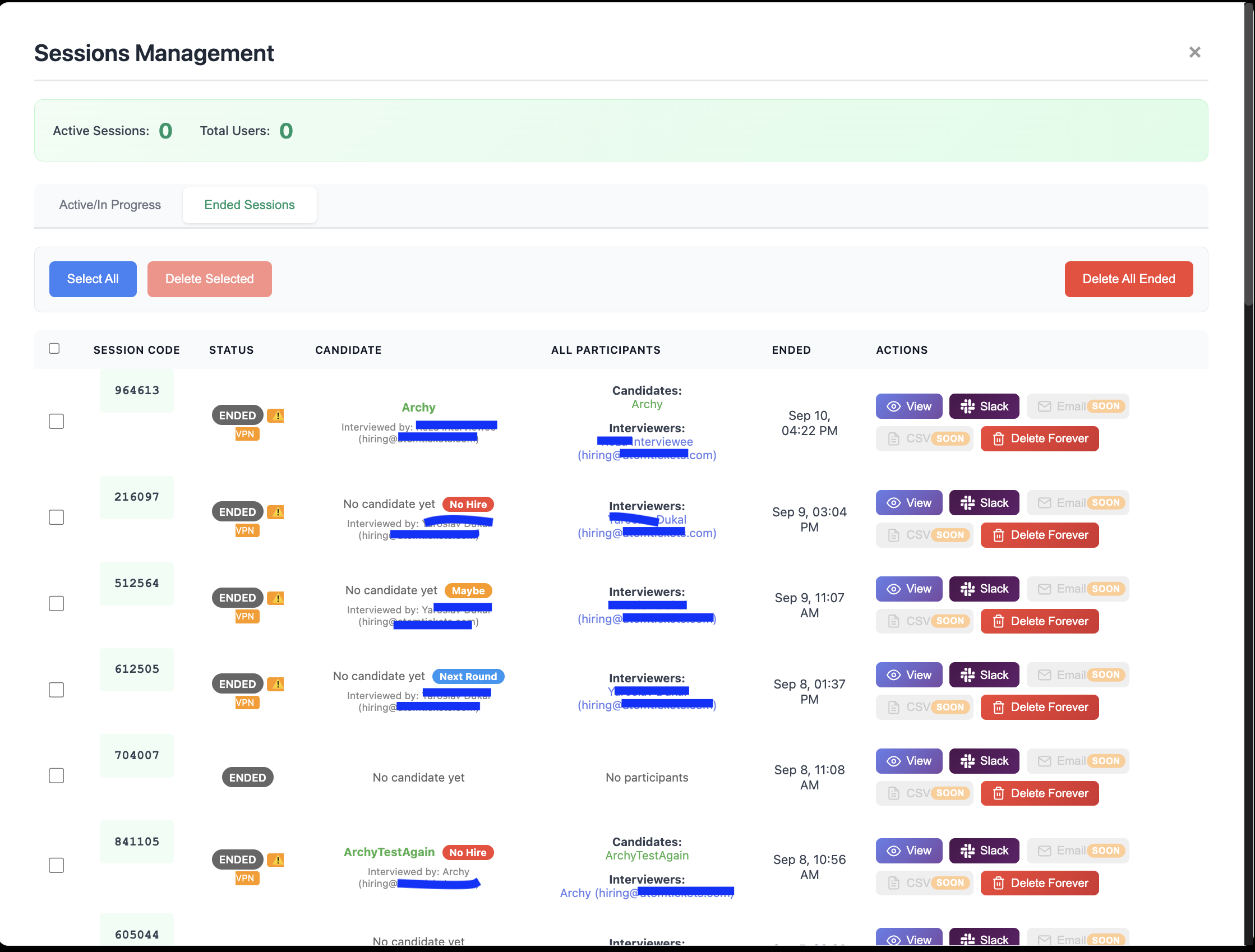The image size is (1255, 952).
Task: Click the warning icon on session 216097
Action: (x=276, y=512)
